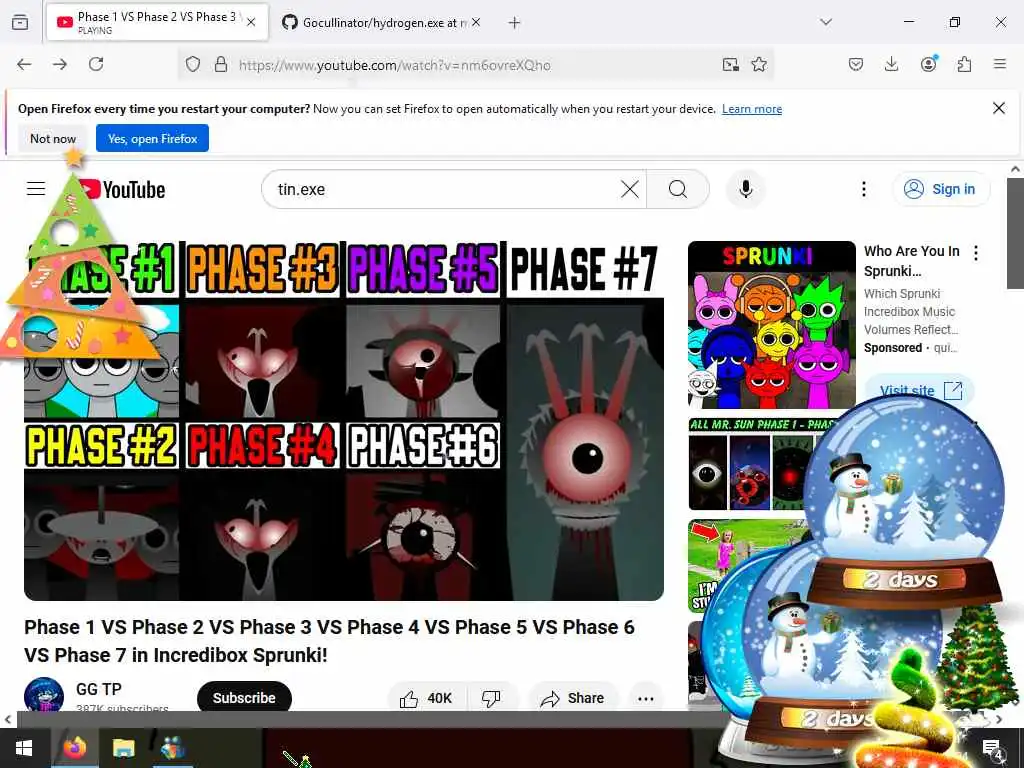Reload the current page
Image resolution: width=1024 pixels, height=768 pixels.
96,64
